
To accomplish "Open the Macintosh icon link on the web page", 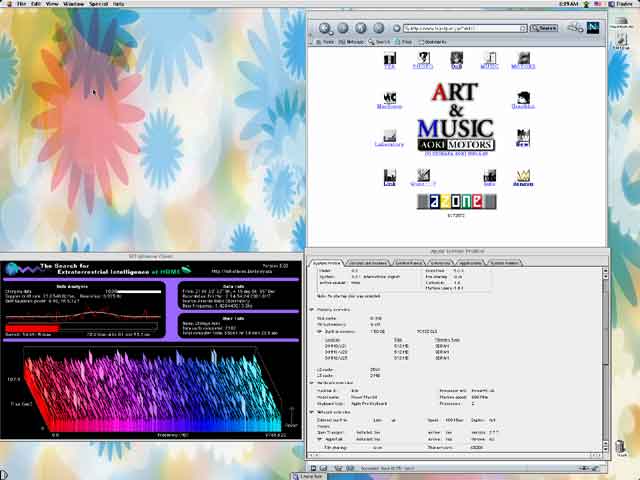I will (x=389, y=100).
